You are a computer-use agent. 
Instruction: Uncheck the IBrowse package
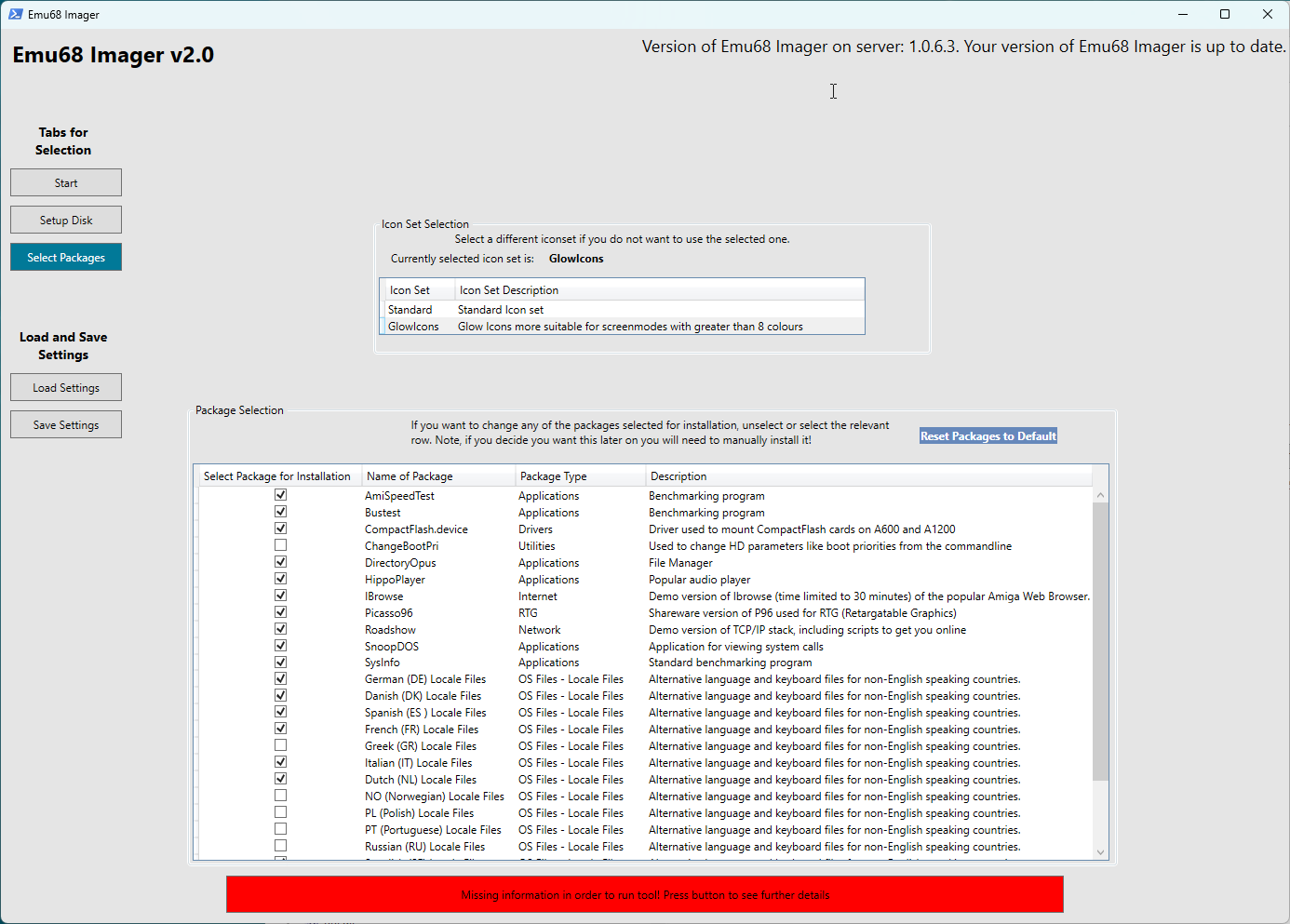pyautogui.click(x=280, y=595)
